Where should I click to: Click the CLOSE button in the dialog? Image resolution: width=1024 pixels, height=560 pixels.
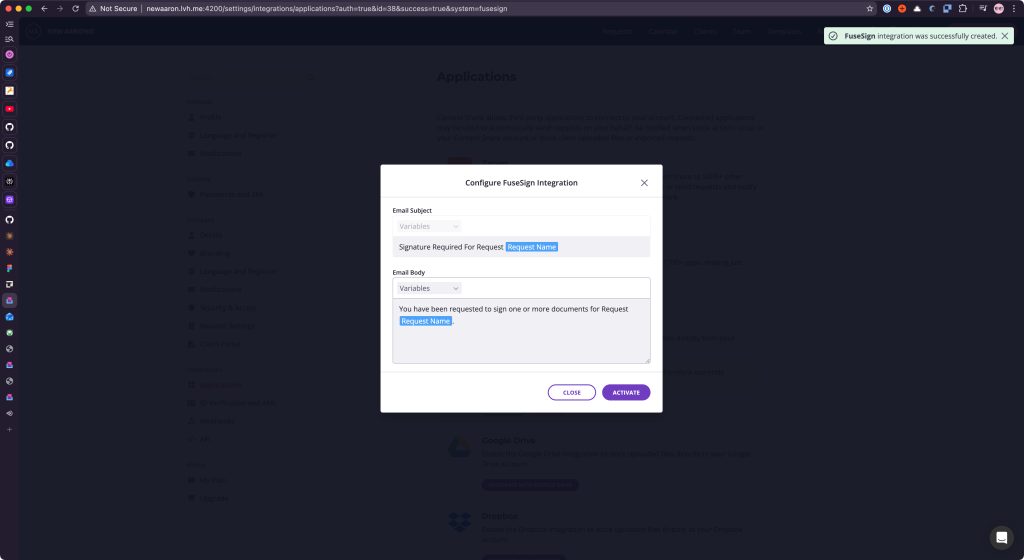pos(571,392)
